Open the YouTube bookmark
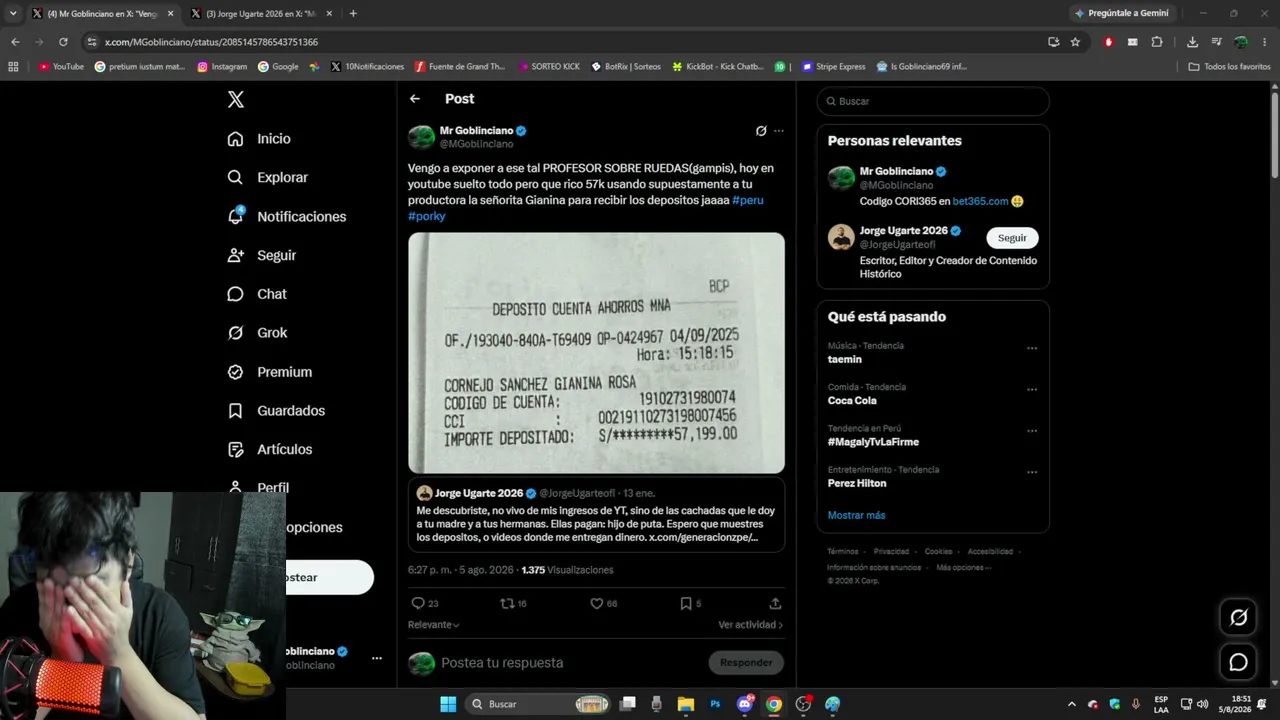The image size is (1280, 720). (x=62, y=67)
